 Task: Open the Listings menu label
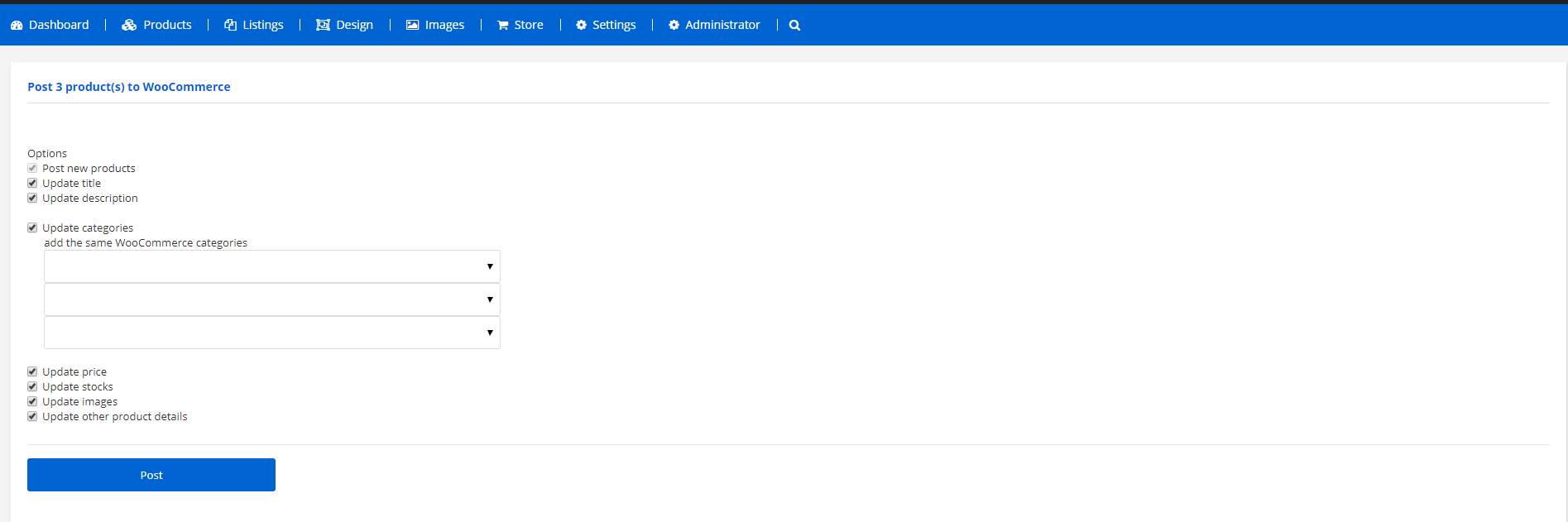pos(263,25)
